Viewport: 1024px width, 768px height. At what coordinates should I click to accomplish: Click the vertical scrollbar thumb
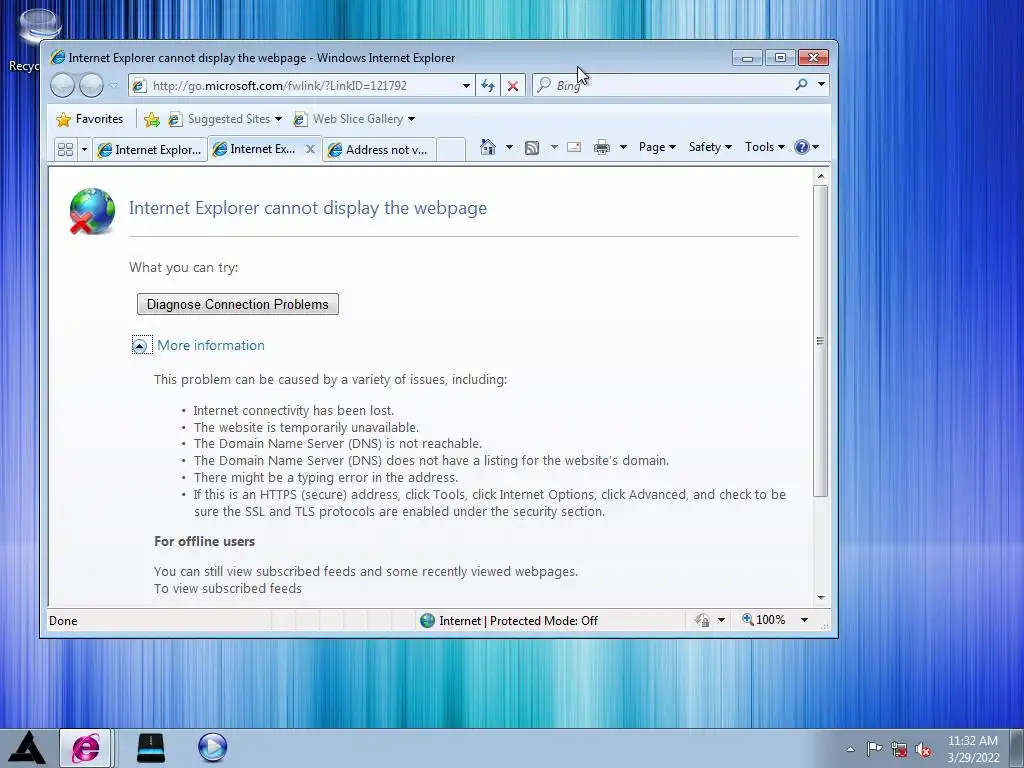pyautogui.click(x=821, y=341)
